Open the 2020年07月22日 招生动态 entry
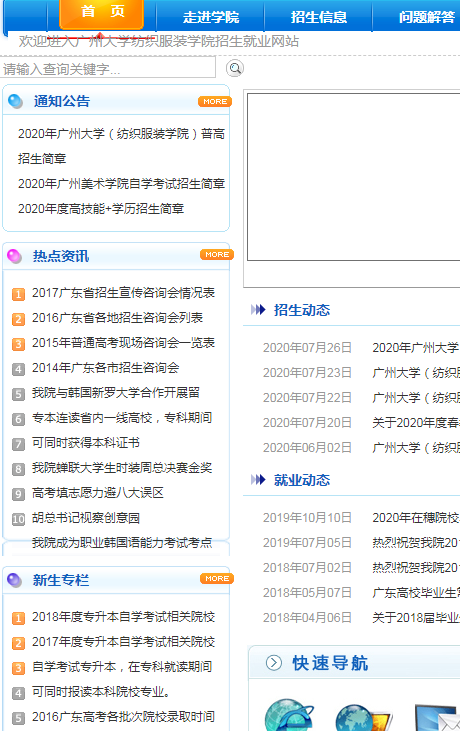 point(416,398)
